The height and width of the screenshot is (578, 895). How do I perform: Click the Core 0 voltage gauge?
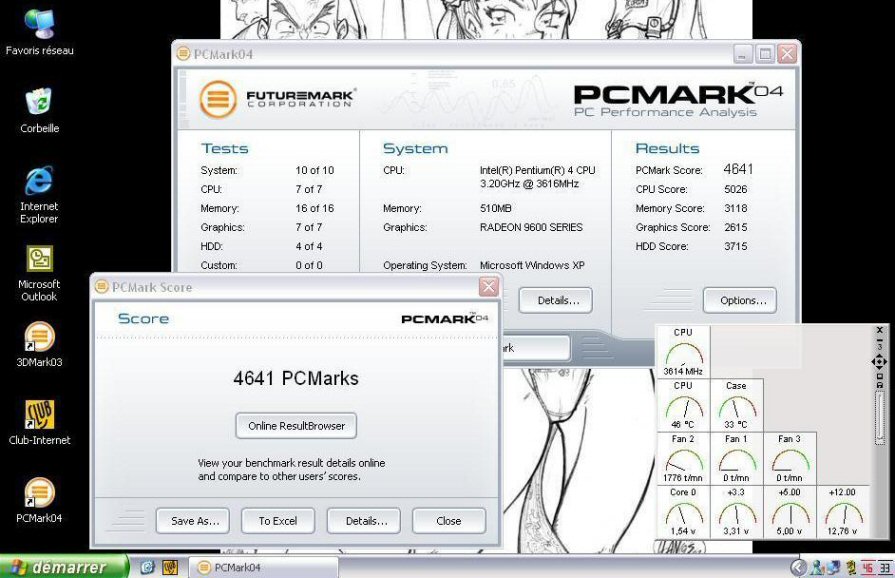683,511
